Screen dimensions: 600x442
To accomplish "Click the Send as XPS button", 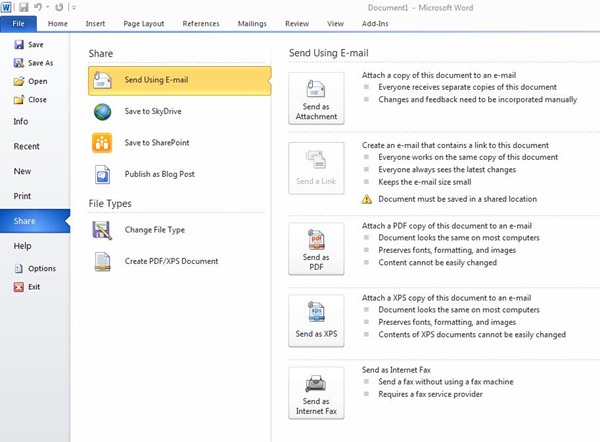I will coord(315,320).
